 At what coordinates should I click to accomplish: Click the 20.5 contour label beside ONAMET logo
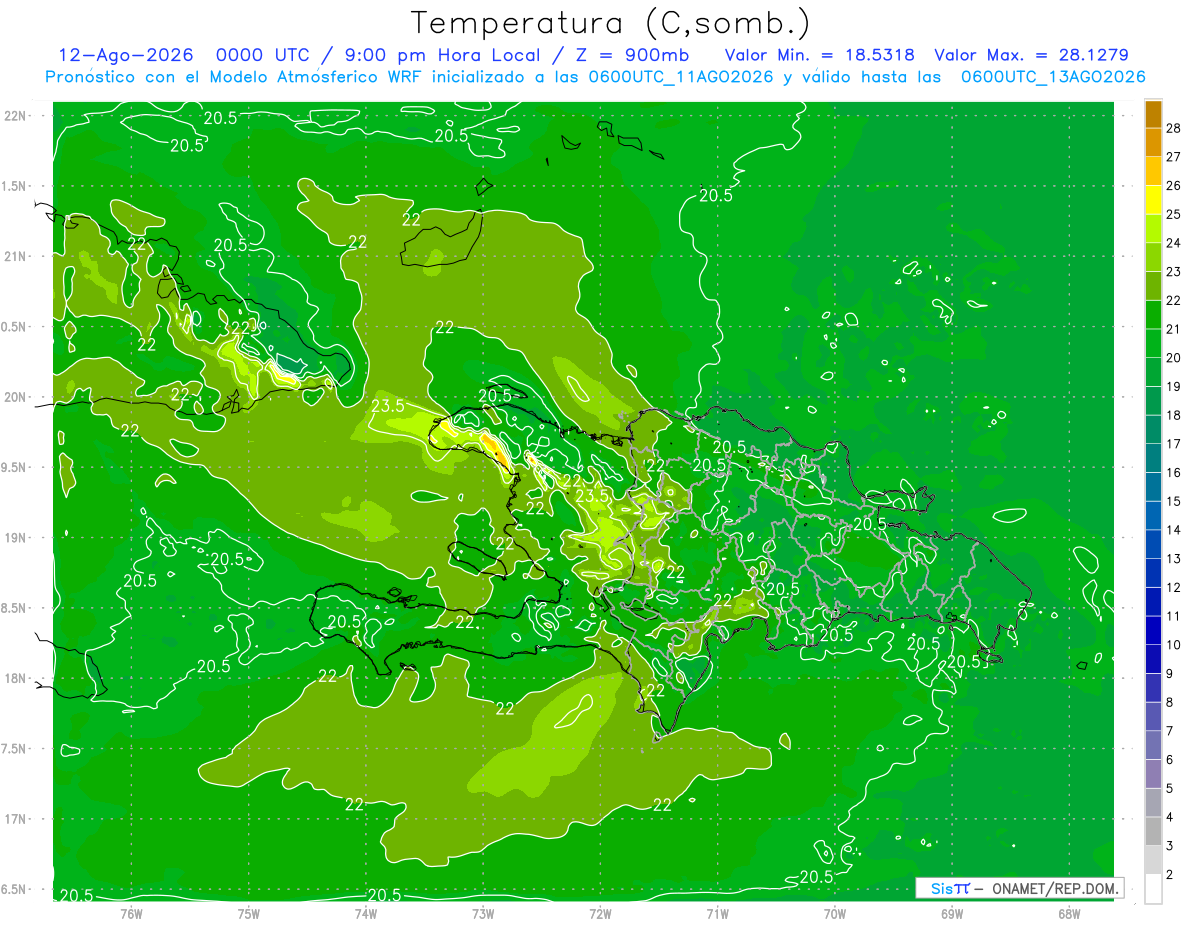pos(817,877)
